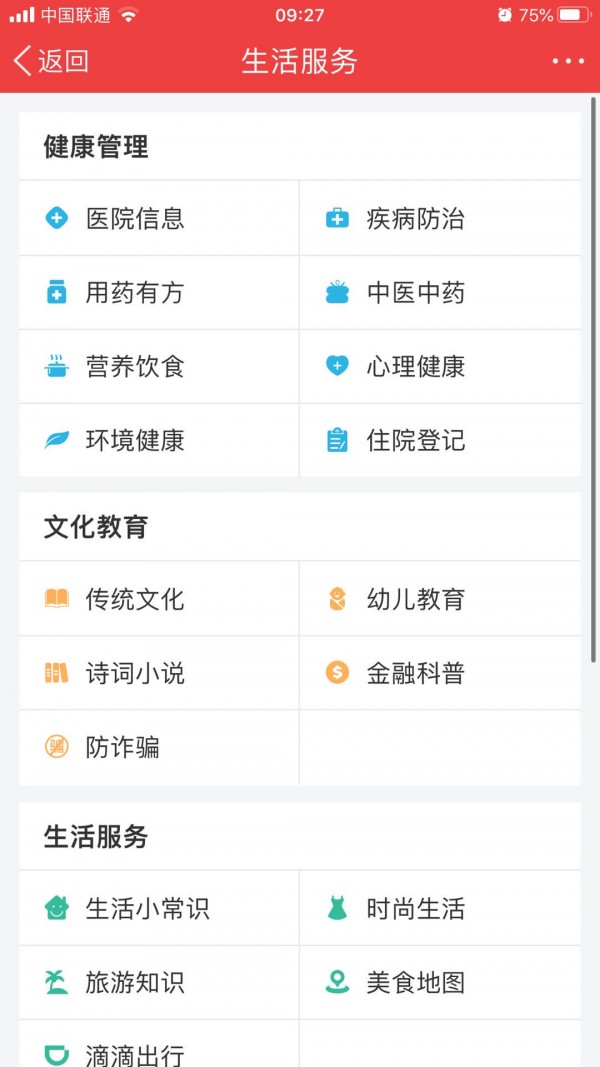Viewport: 600px width, 1067px height.
Task: Open the three-dot more options menu
Action: [562, 61]
